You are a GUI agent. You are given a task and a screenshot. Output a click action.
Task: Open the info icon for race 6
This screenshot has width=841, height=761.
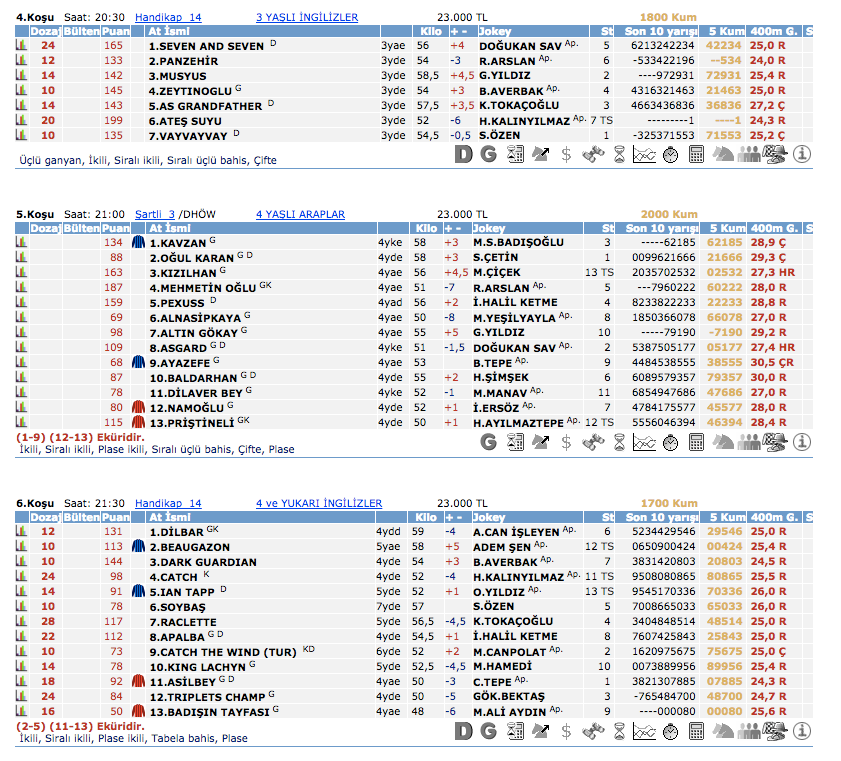[x=801, y=732]
